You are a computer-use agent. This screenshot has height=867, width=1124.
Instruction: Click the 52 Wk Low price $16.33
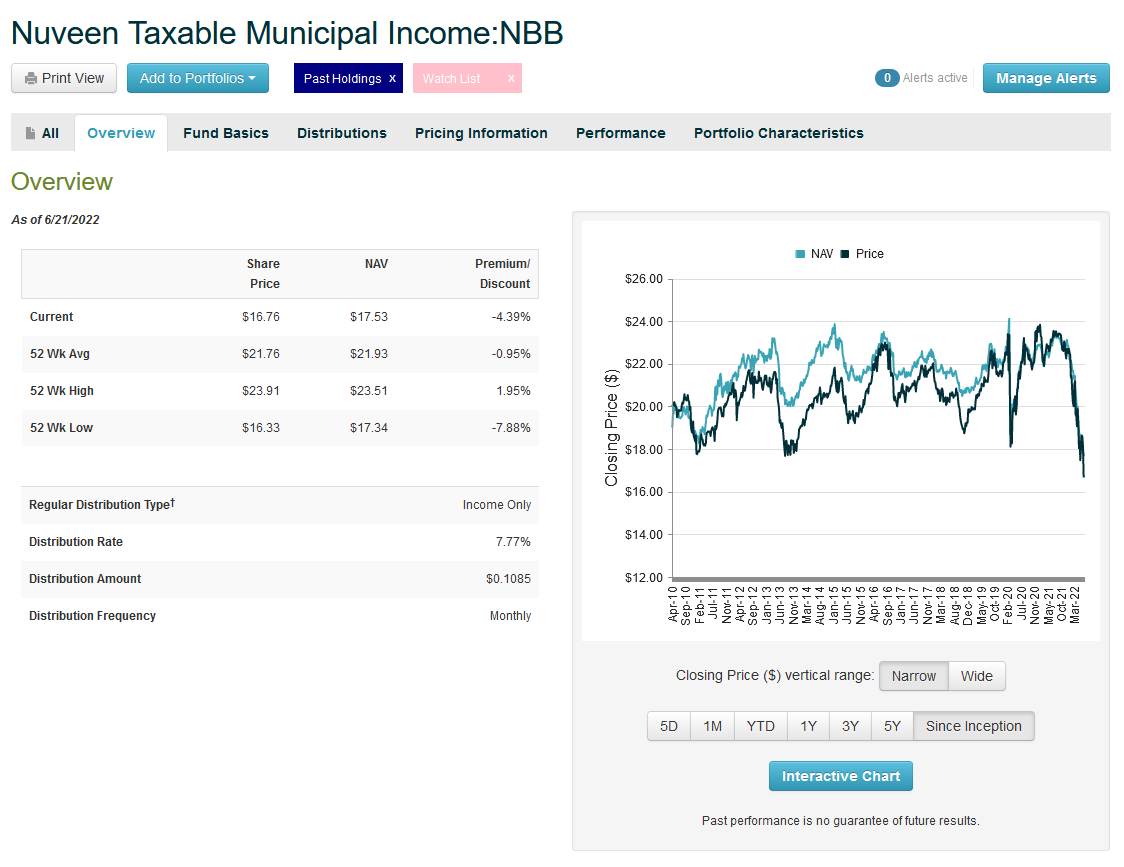[261, 427]
